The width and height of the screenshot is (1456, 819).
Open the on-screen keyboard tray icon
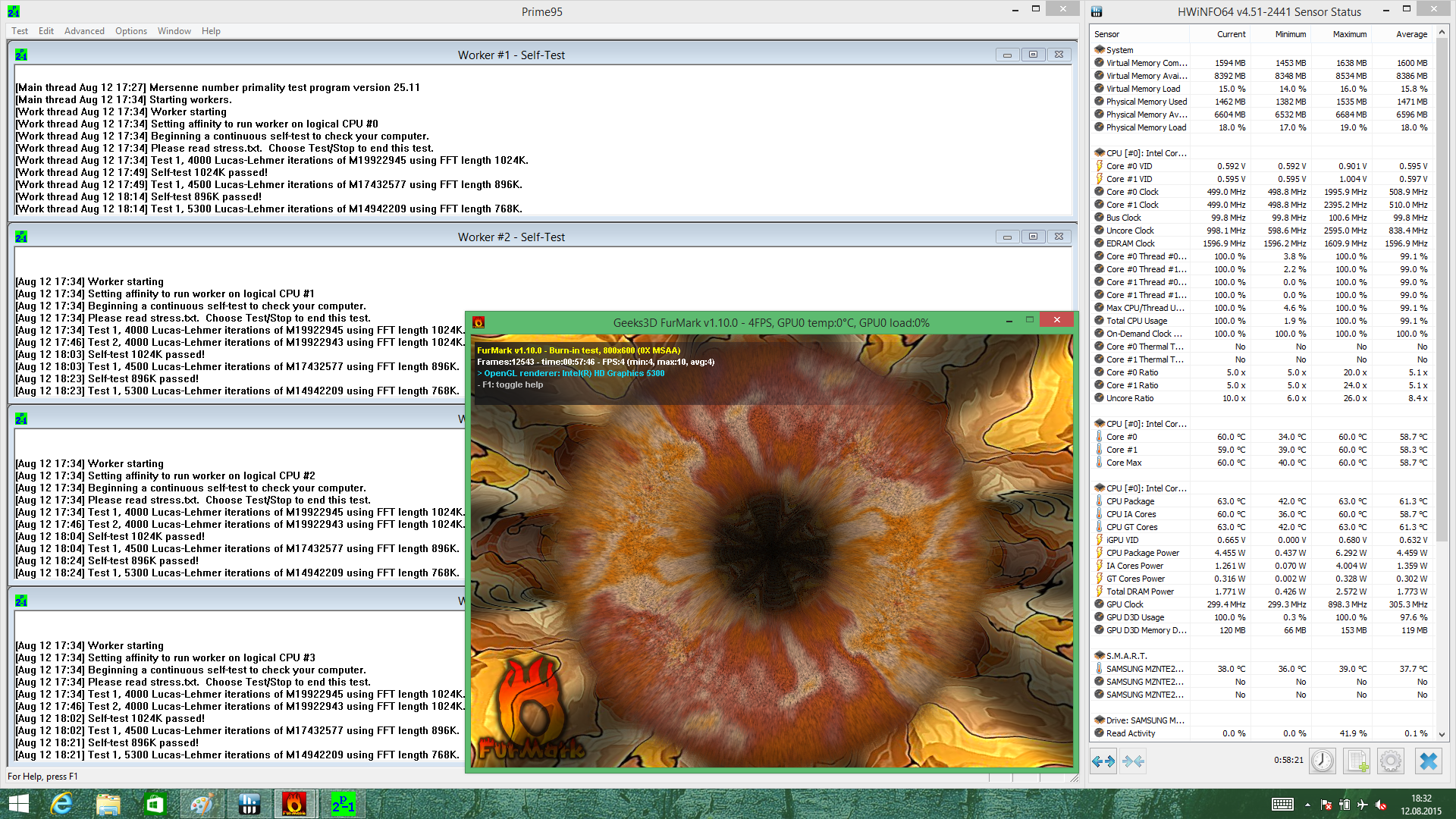tap(1282, 805)
